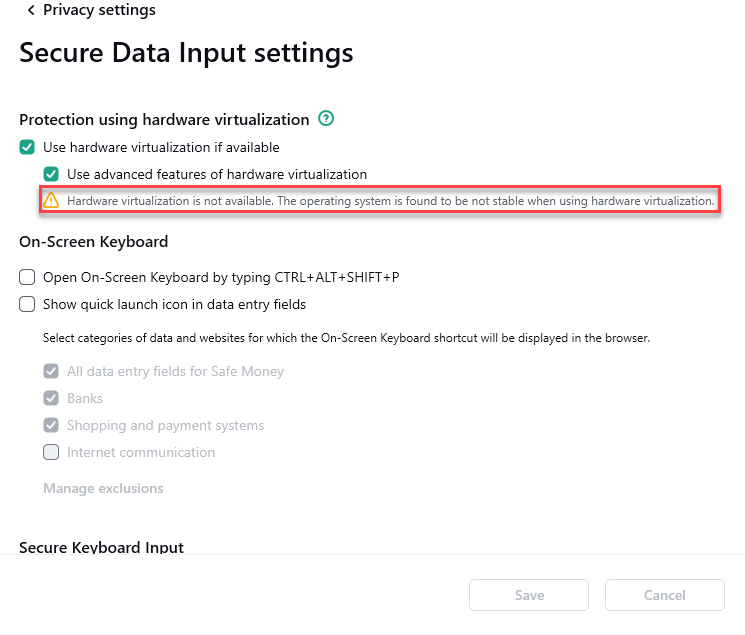Viewport: 745px width, 635px height.
Task: Enable Show quick launch icon checkbox
Action: (27, 304)
